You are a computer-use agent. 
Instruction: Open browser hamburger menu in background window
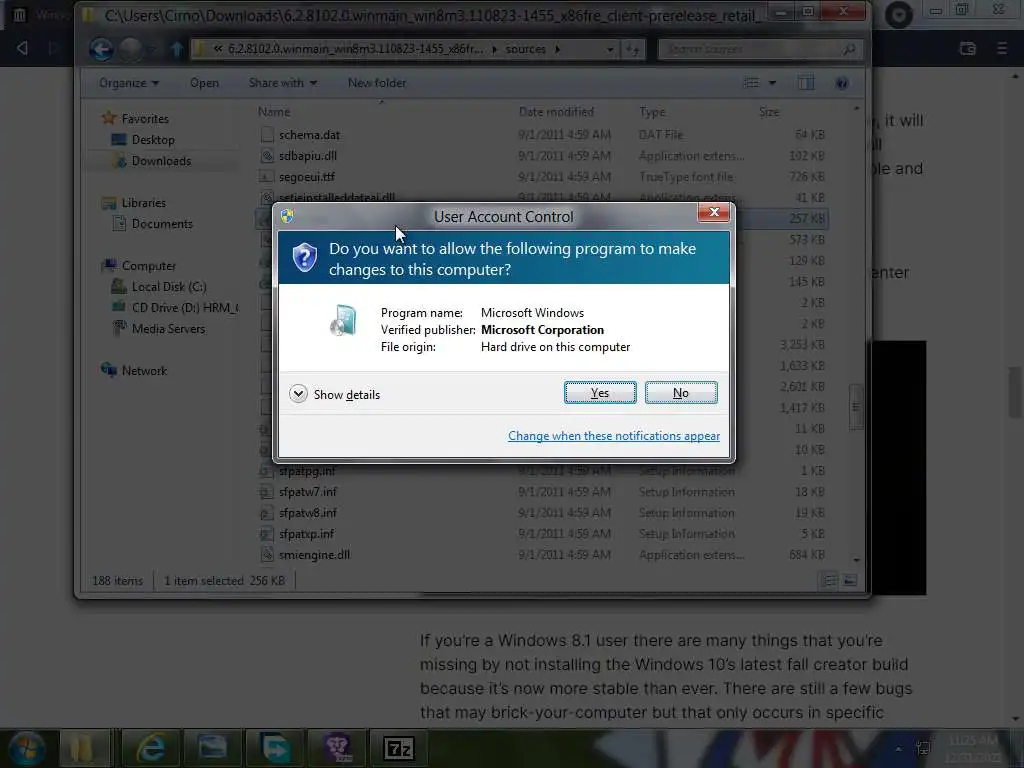point(1002,48)
